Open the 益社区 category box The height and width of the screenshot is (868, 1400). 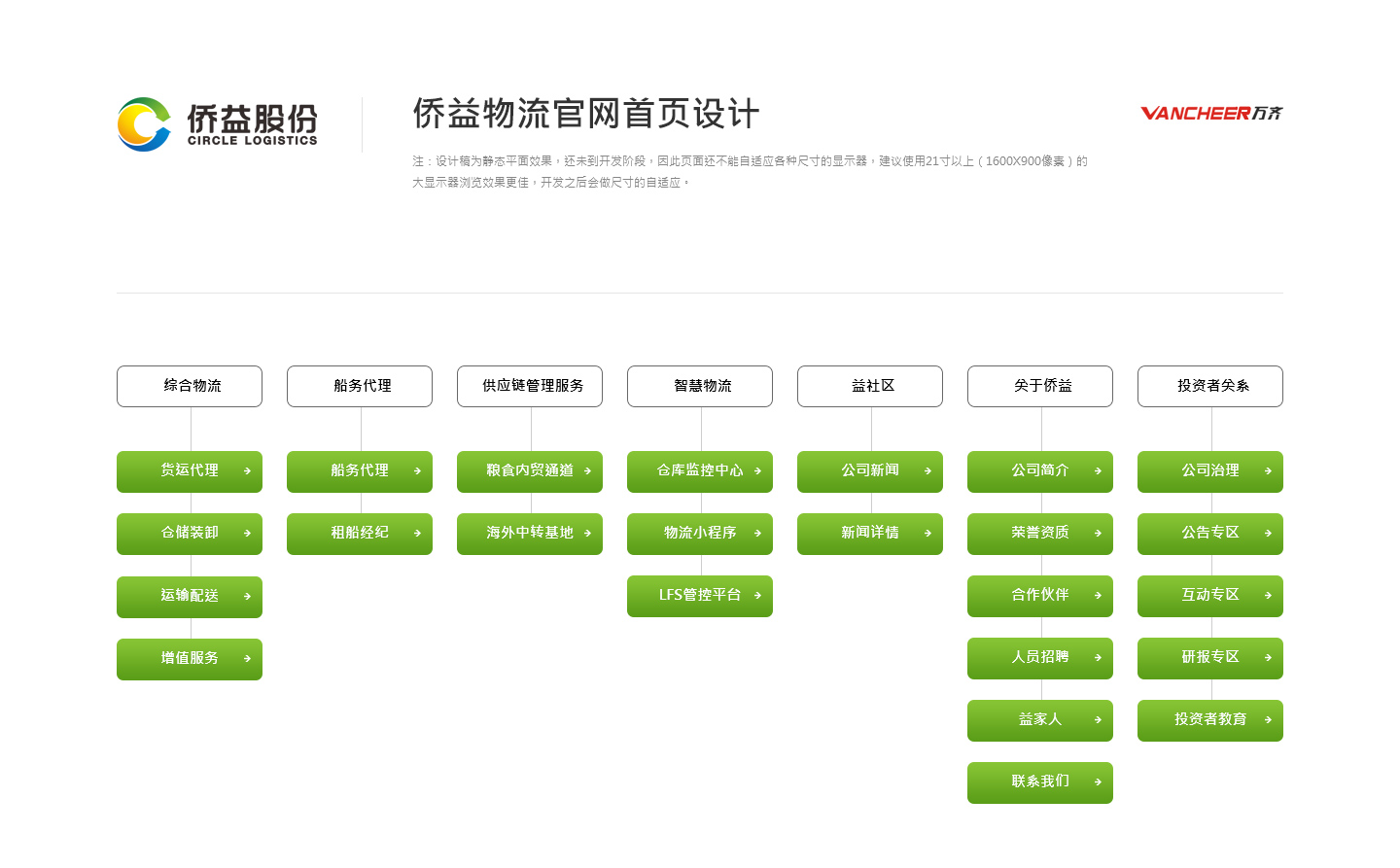click(870, 386)
